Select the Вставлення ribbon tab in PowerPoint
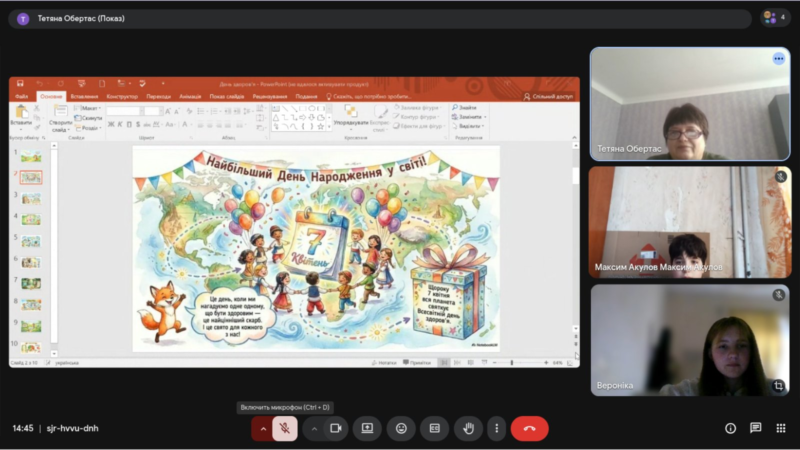The width and height of the screenshot is (800, 450). (85, 96)
